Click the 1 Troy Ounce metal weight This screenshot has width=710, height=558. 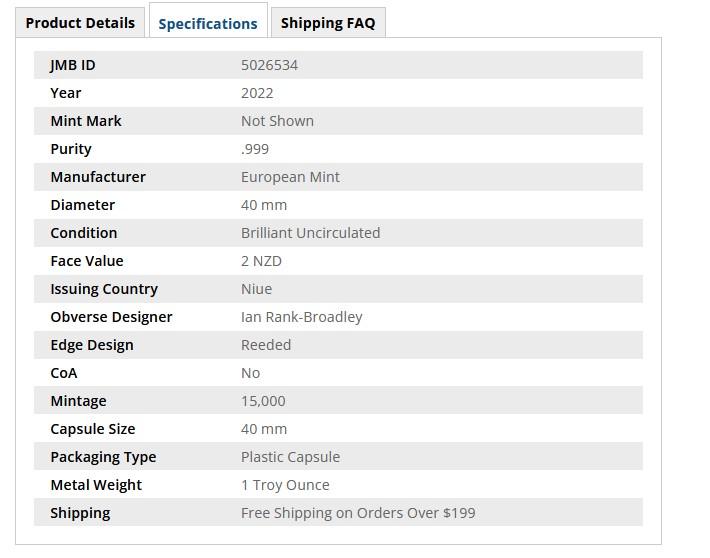point(285,485)
